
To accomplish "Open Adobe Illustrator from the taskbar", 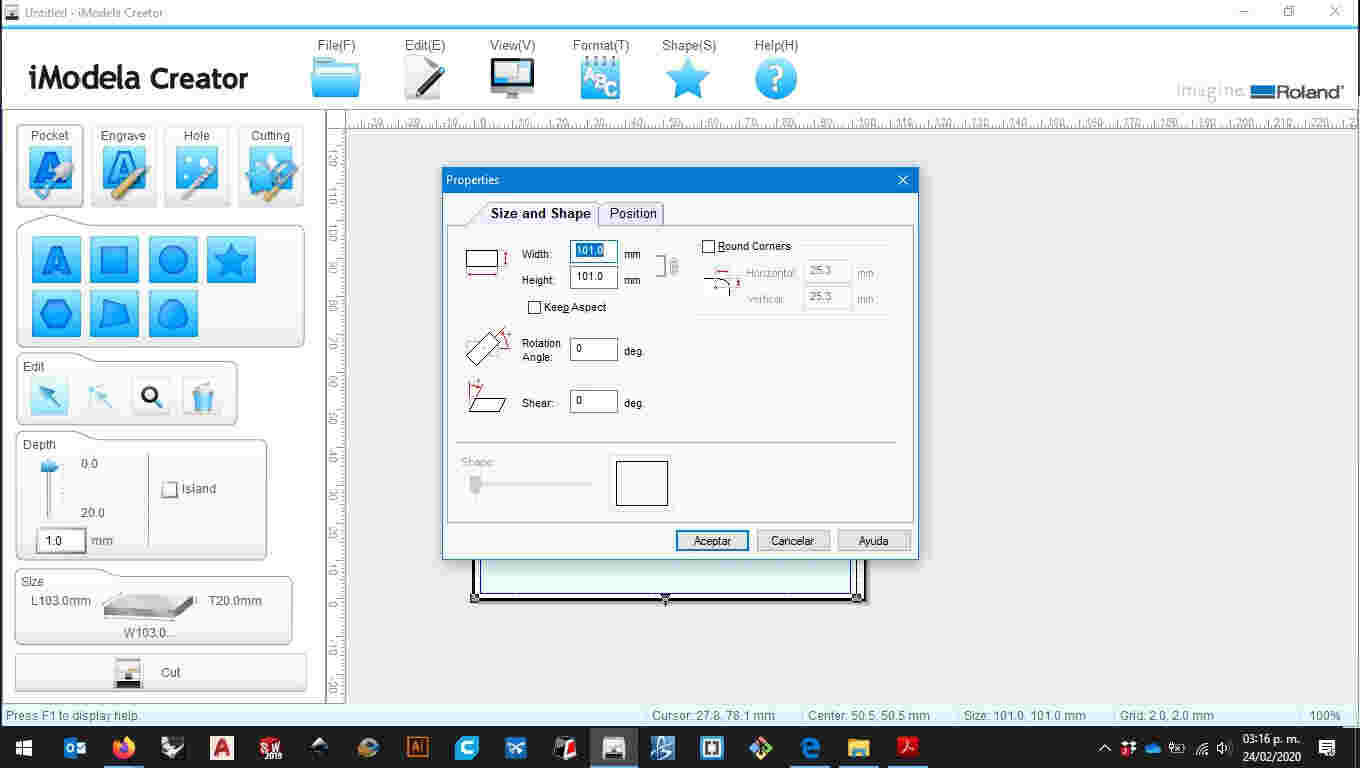I will click(418, 747).
